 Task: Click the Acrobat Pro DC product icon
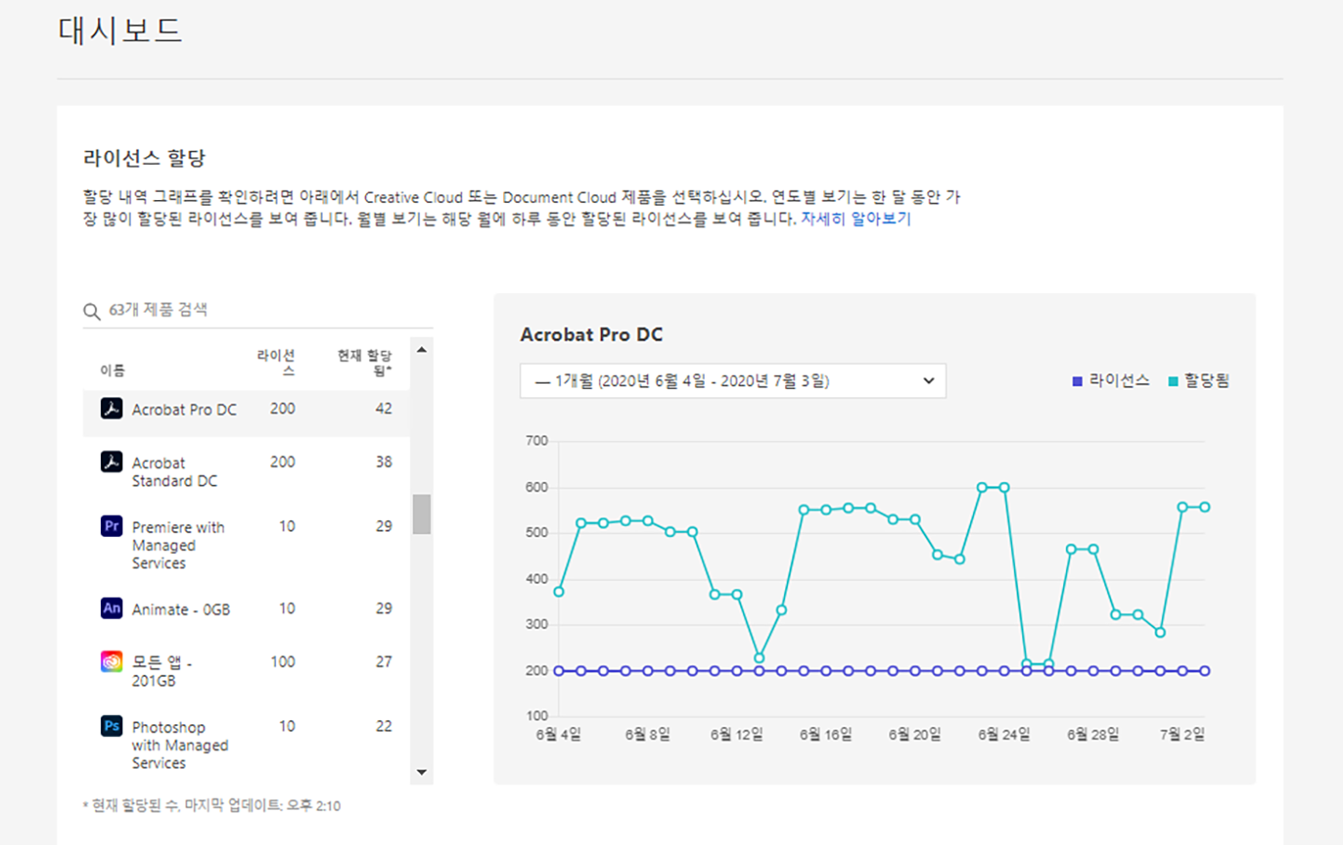111,408
